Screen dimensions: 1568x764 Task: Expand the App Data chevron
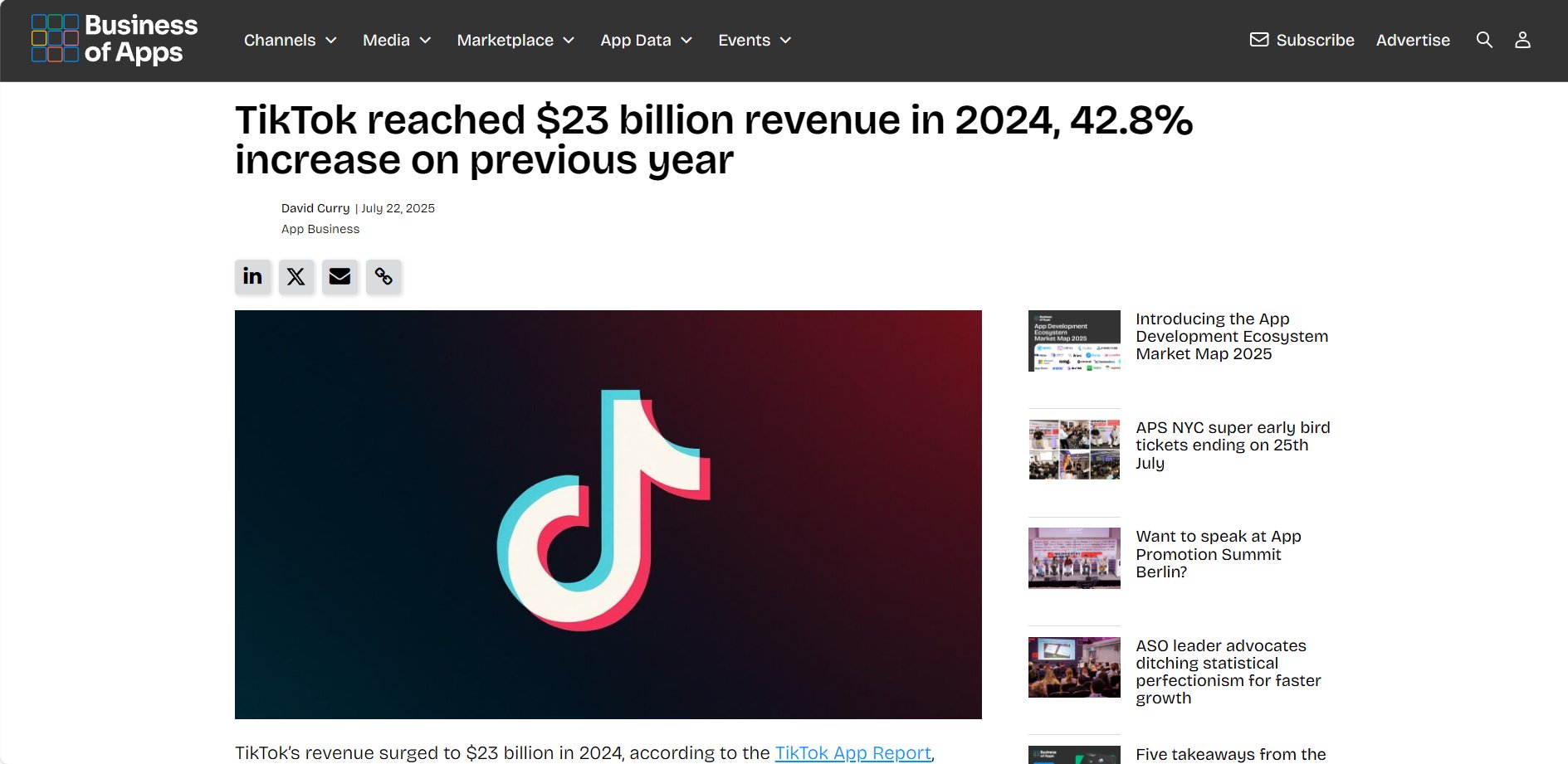pos(686,41)
